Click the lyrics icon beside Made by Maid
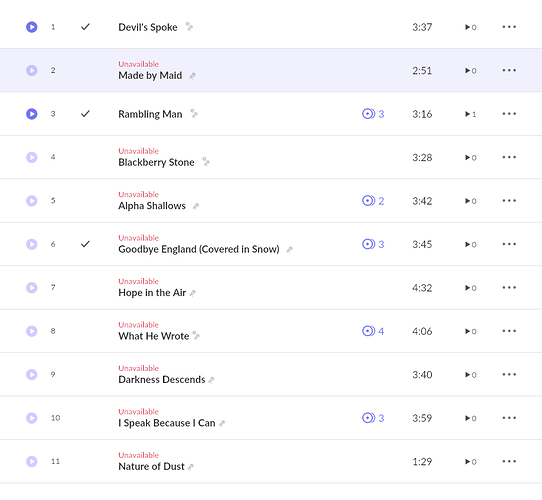This screenshot has width=542, height=500. coord(193,76)
